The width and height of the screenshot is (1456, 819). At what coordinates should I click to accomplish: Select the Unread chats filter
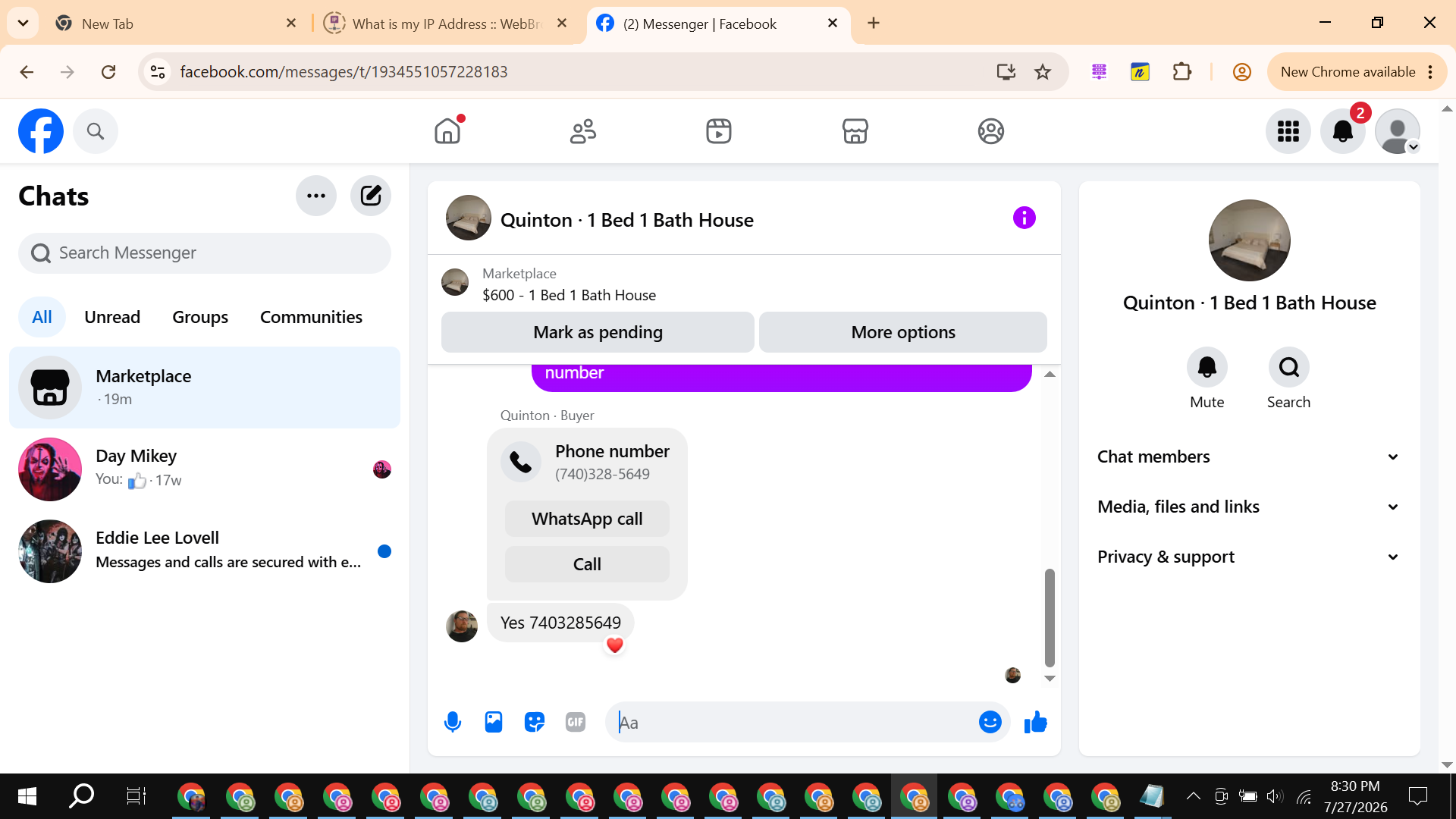click(x=112, y=317)
